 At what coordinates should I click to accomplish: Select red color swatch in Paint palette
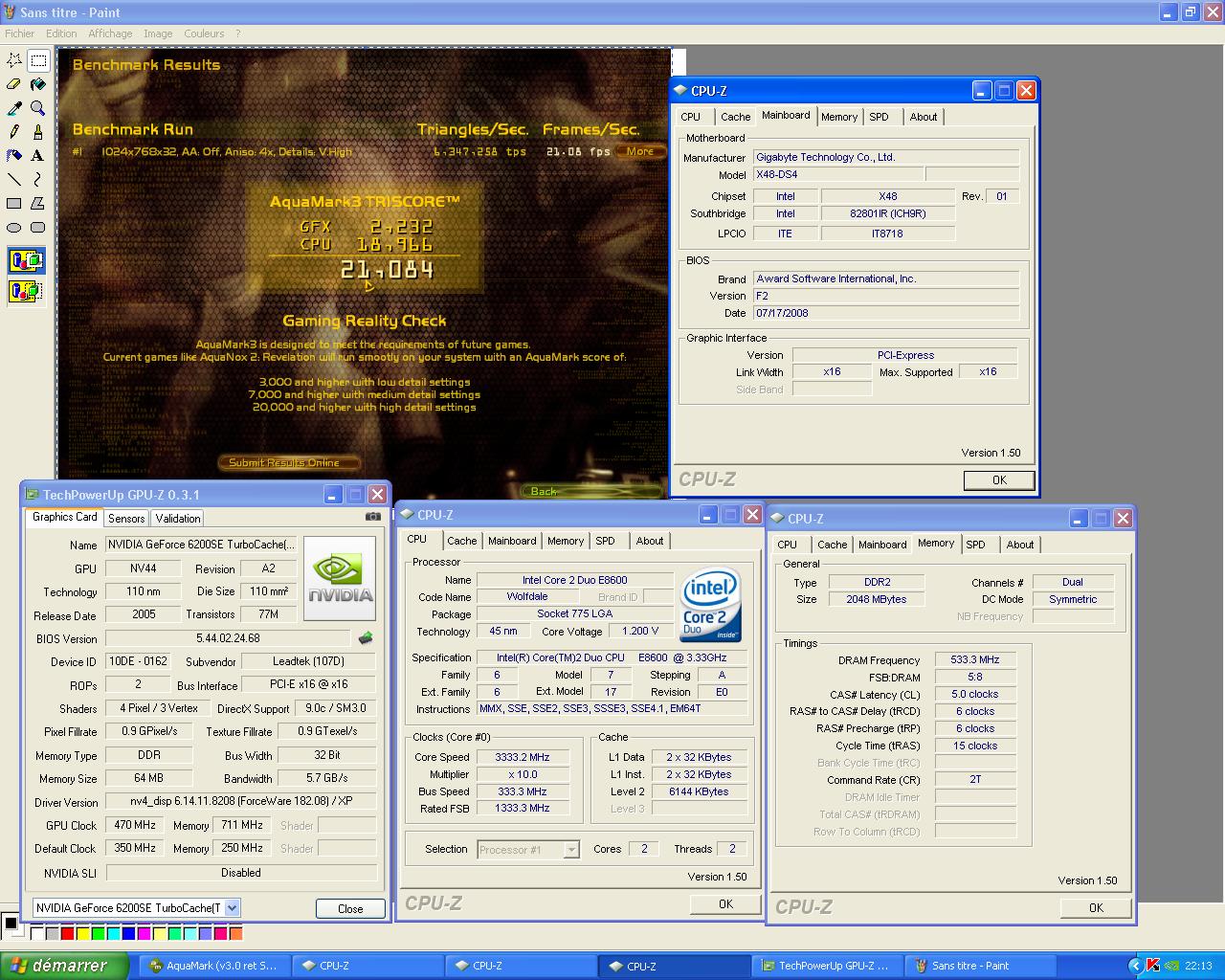click(68, 933)
